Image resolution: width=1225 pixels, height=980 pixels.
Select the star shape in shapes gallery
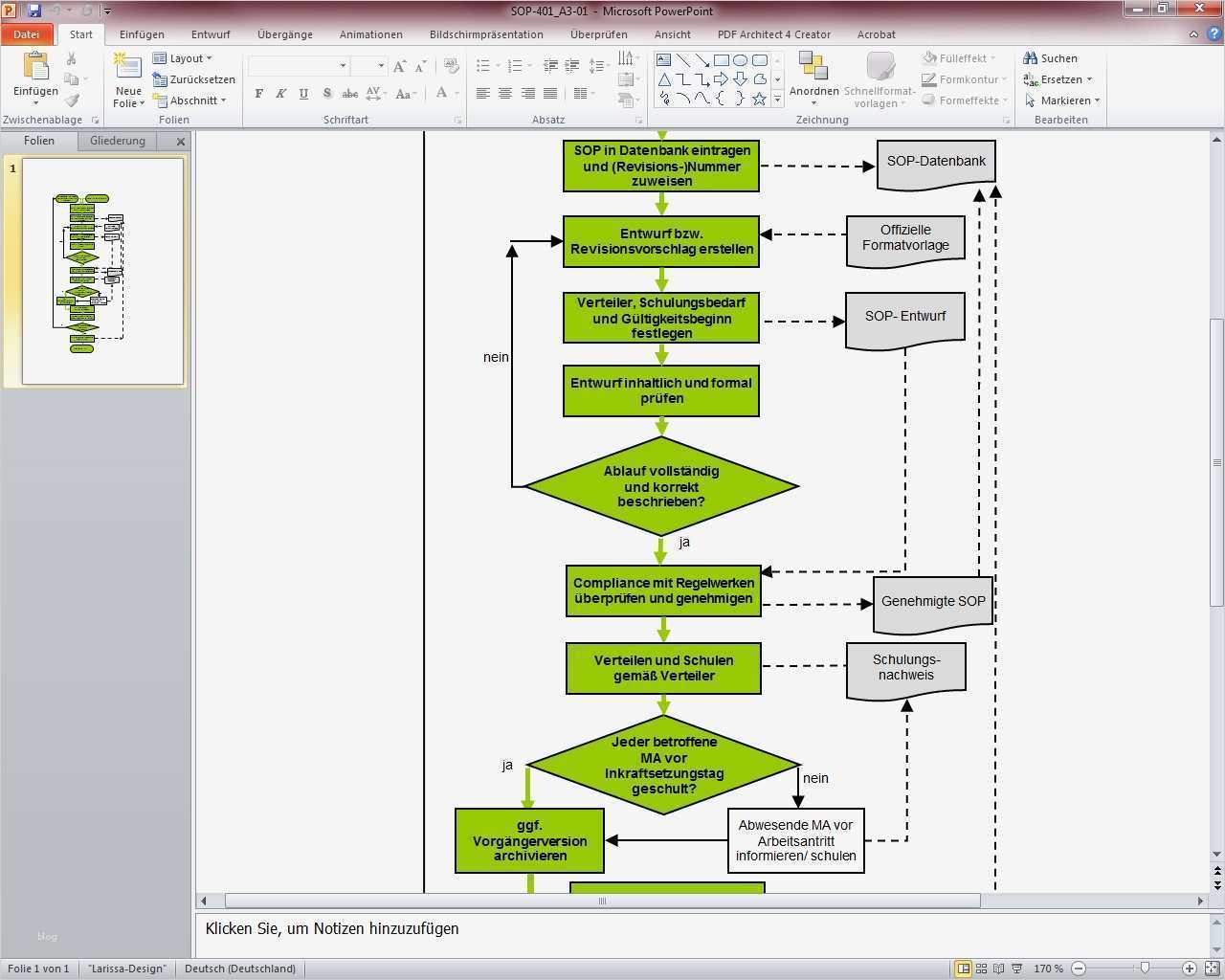pyautogui.click(x=759, y=99)
